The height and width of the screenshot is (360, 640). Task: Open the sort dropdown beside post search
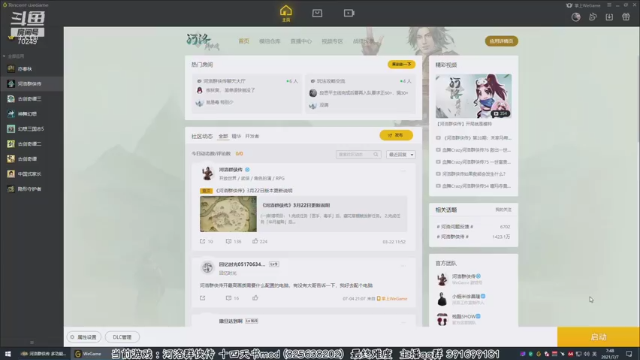400,154
